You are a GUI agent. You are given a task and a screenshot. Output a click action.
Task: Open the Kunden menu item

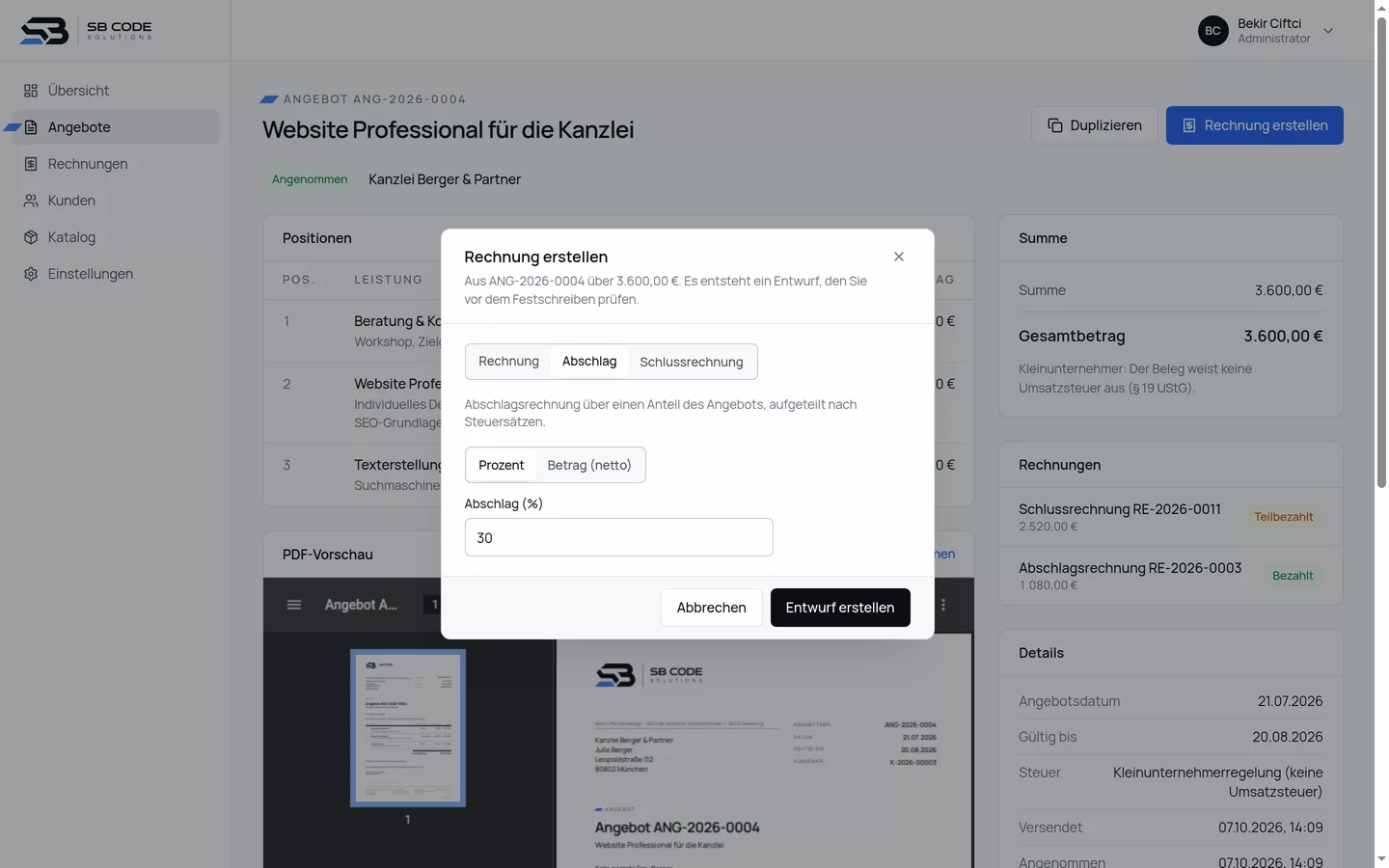point(115,201)
